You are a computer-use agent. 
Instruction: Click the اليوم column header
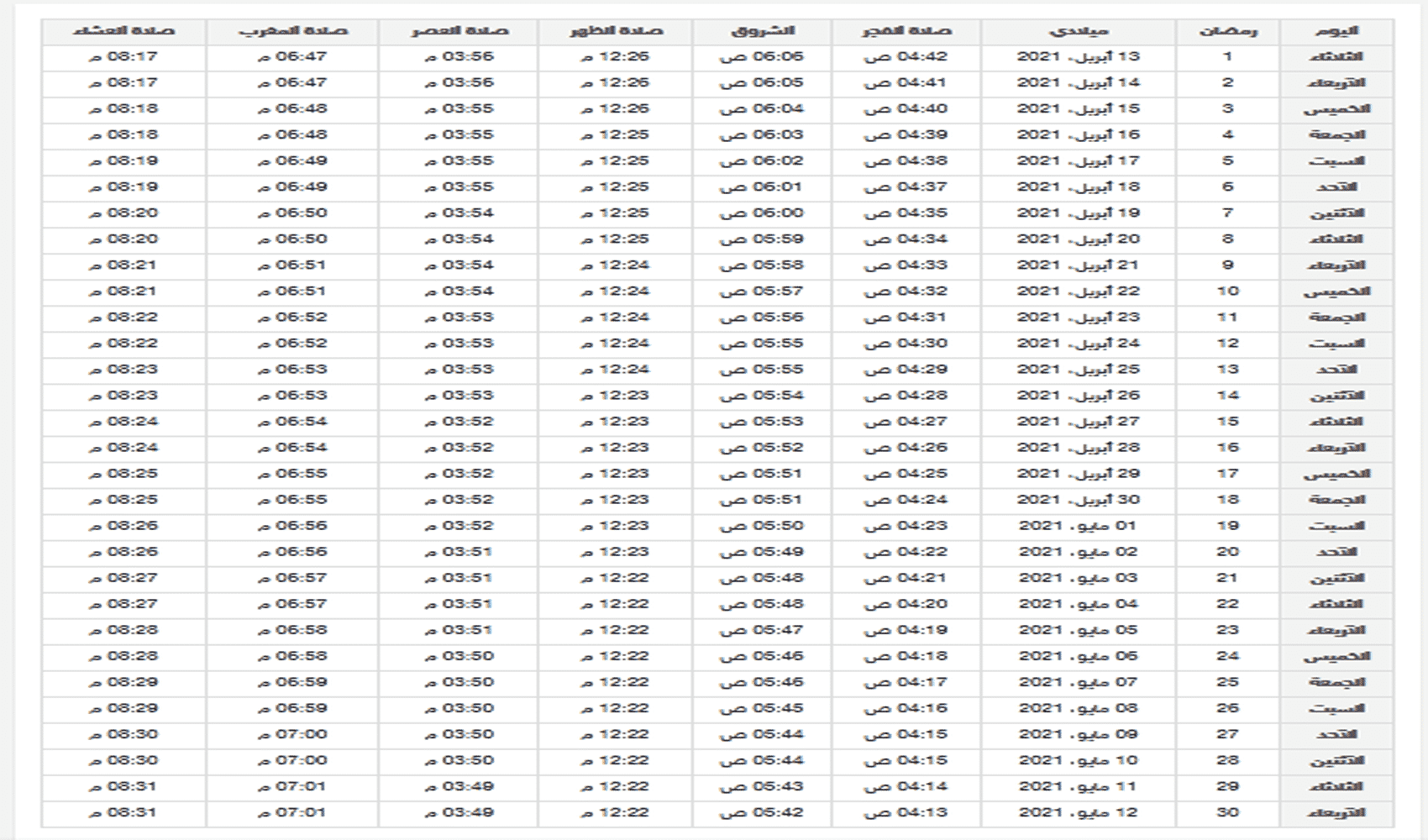click(x=1336, y=31)
